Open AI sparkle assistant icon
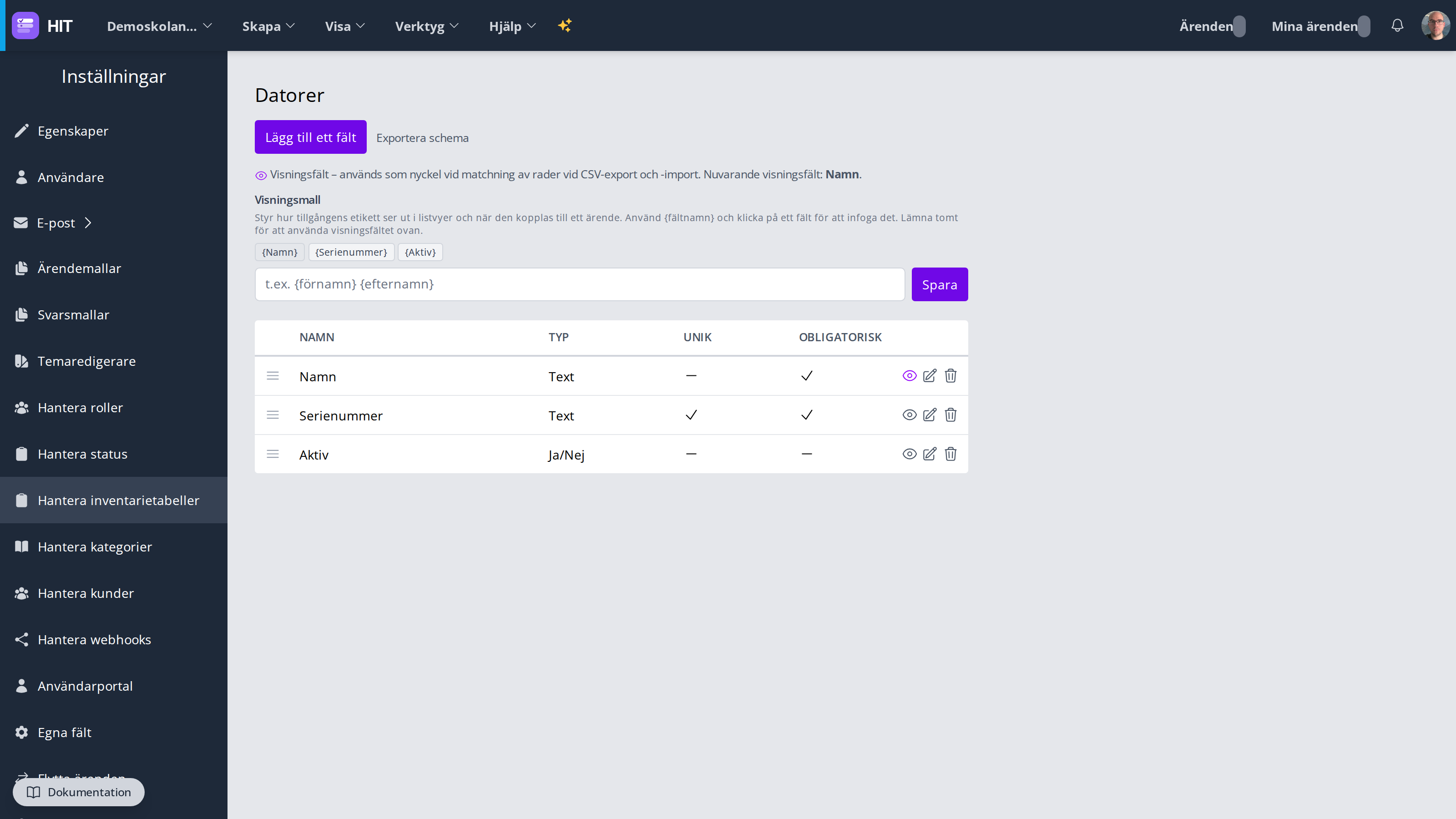This screenshot has width=1456, height=819. click(x=565, y=25)
